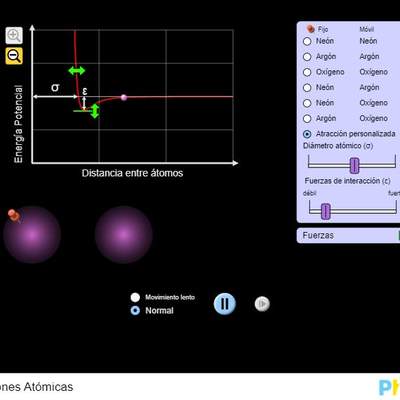Select the Neón–Neón atom pair
Screen dimensions: 400x400
[307, 41]
